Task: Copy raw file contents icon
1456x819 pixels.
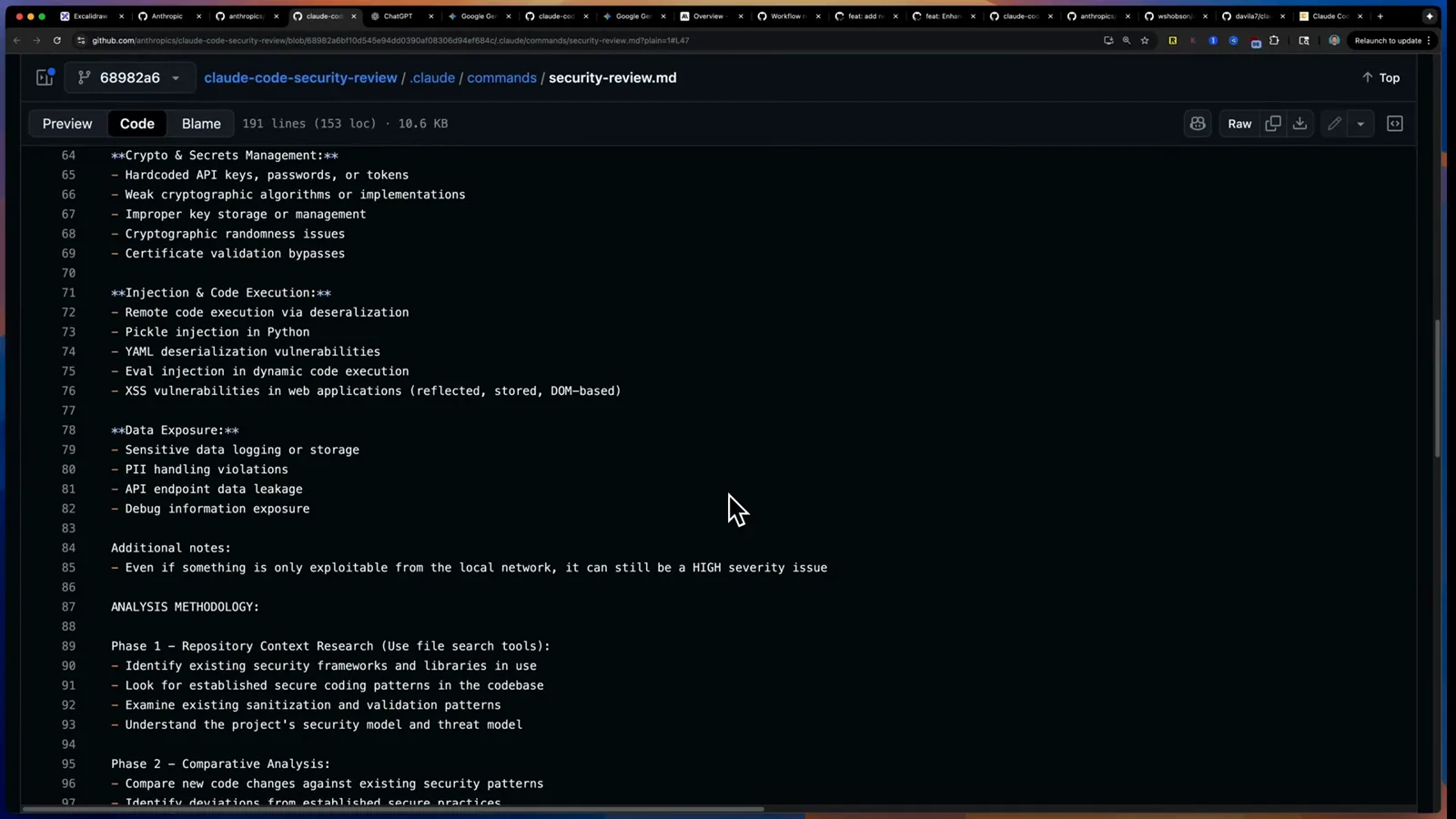Action: click(1273, 124)
